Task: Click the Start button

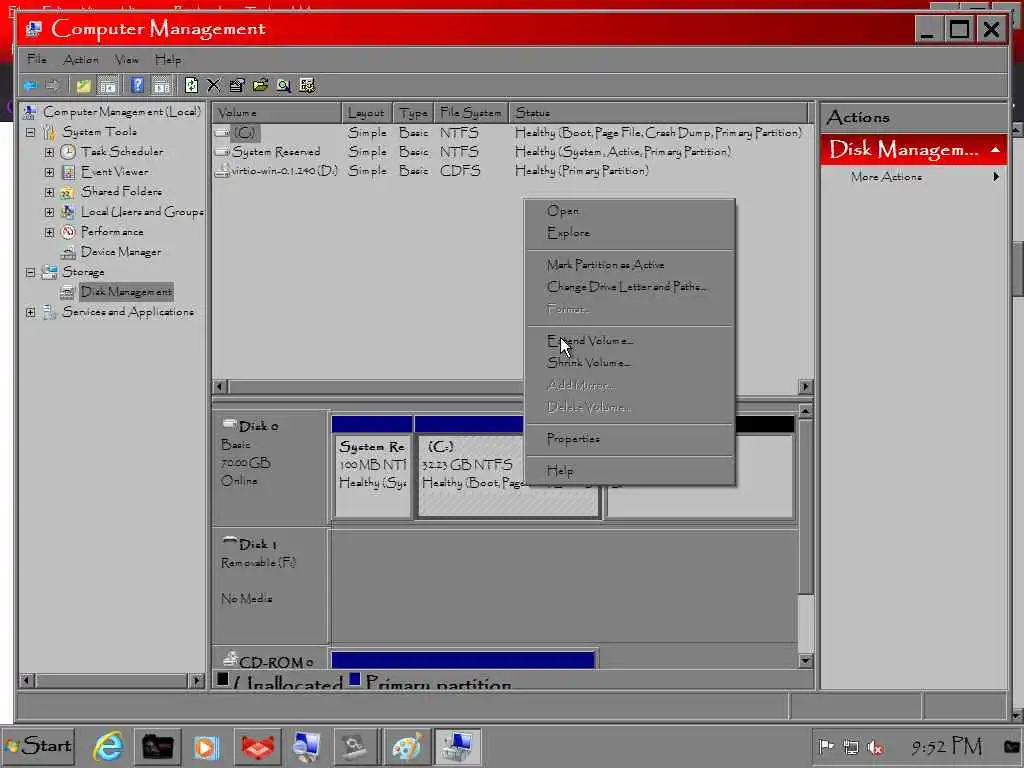Action: (x=39, y=746)
